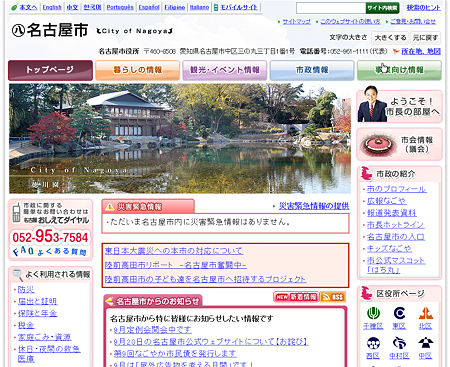Click the 西区 ward emblem icon
This screenshot has width=450, height=367.
tap(373, 343)
